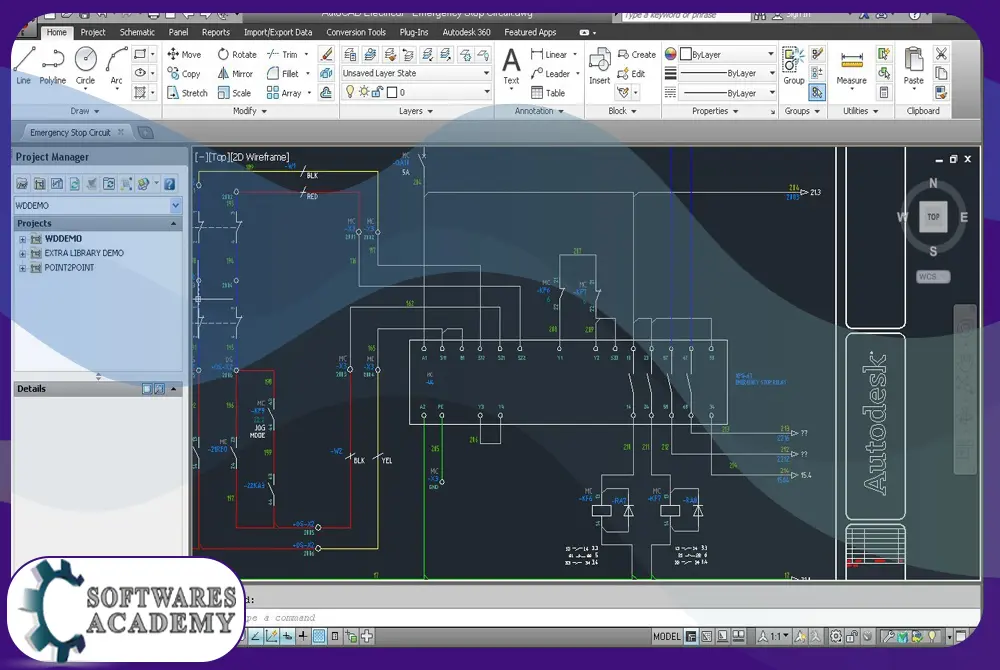Image resolution: width=1000 pixels, height=670 pixels.
Task: Click Create block button
Action: (636, 55)
